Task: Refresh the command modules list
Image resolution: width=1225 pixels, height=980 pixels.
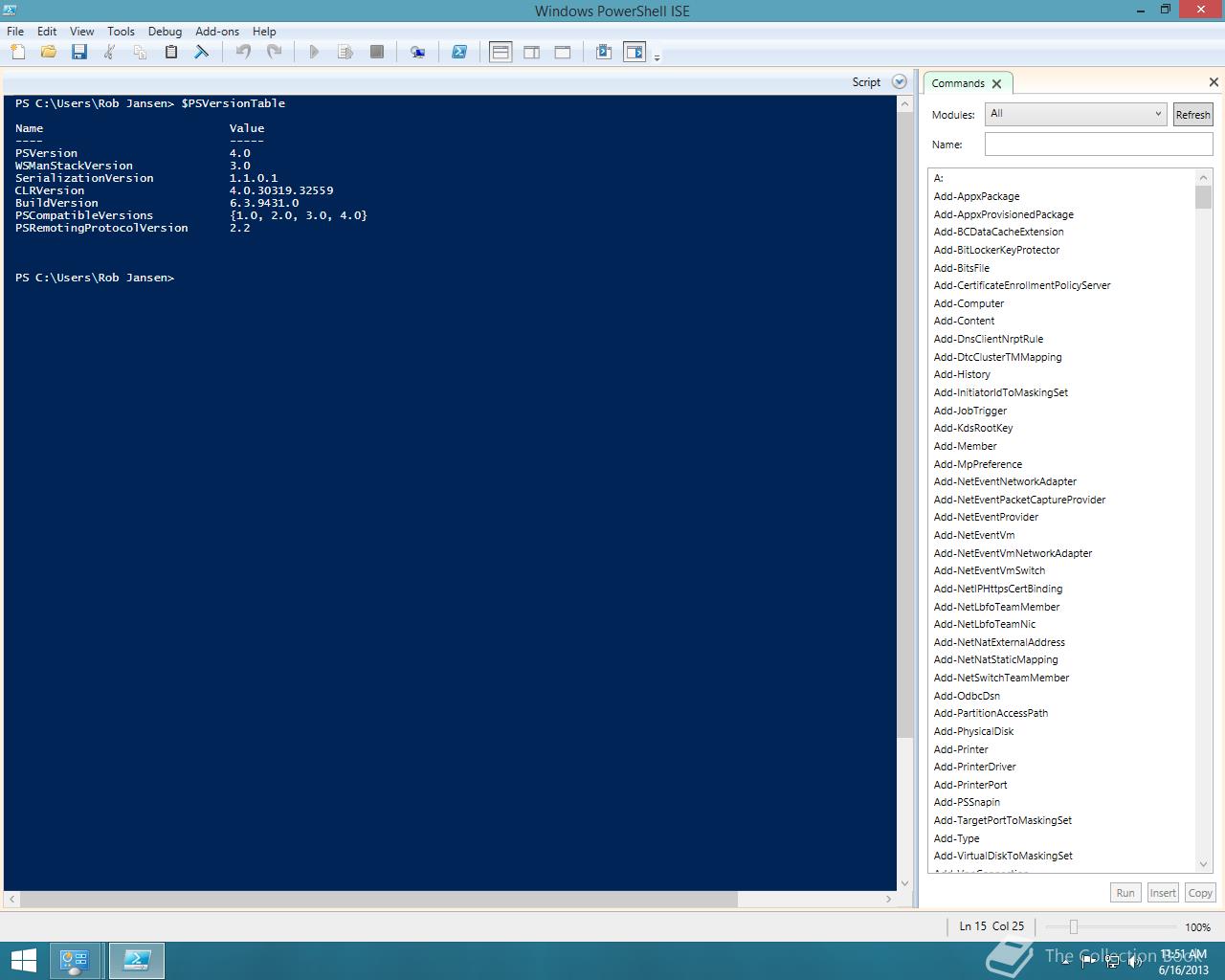Action: click(1192, 114)
